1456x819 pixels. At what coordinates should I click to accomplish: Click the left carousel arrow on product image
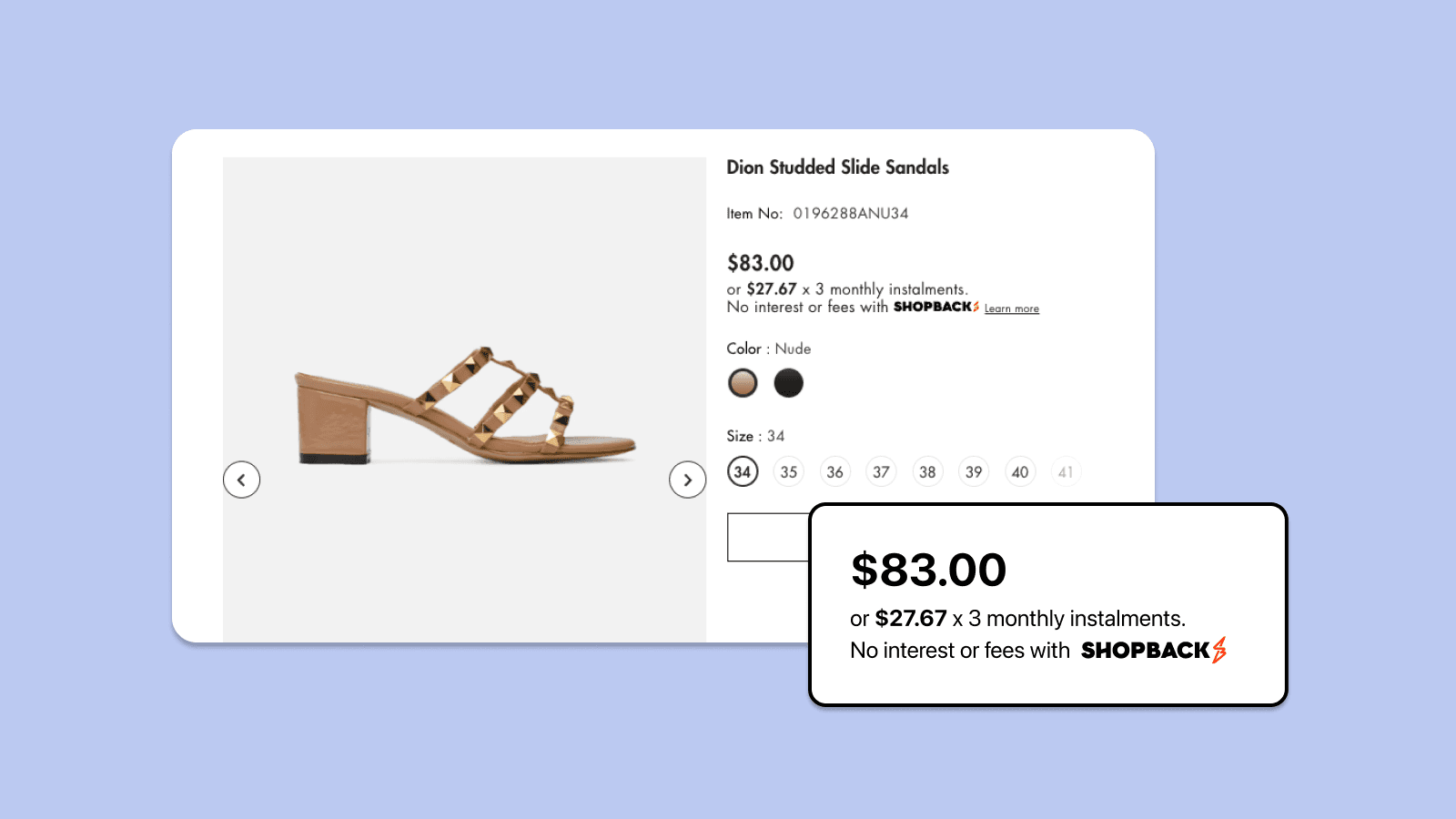point(241,480)
